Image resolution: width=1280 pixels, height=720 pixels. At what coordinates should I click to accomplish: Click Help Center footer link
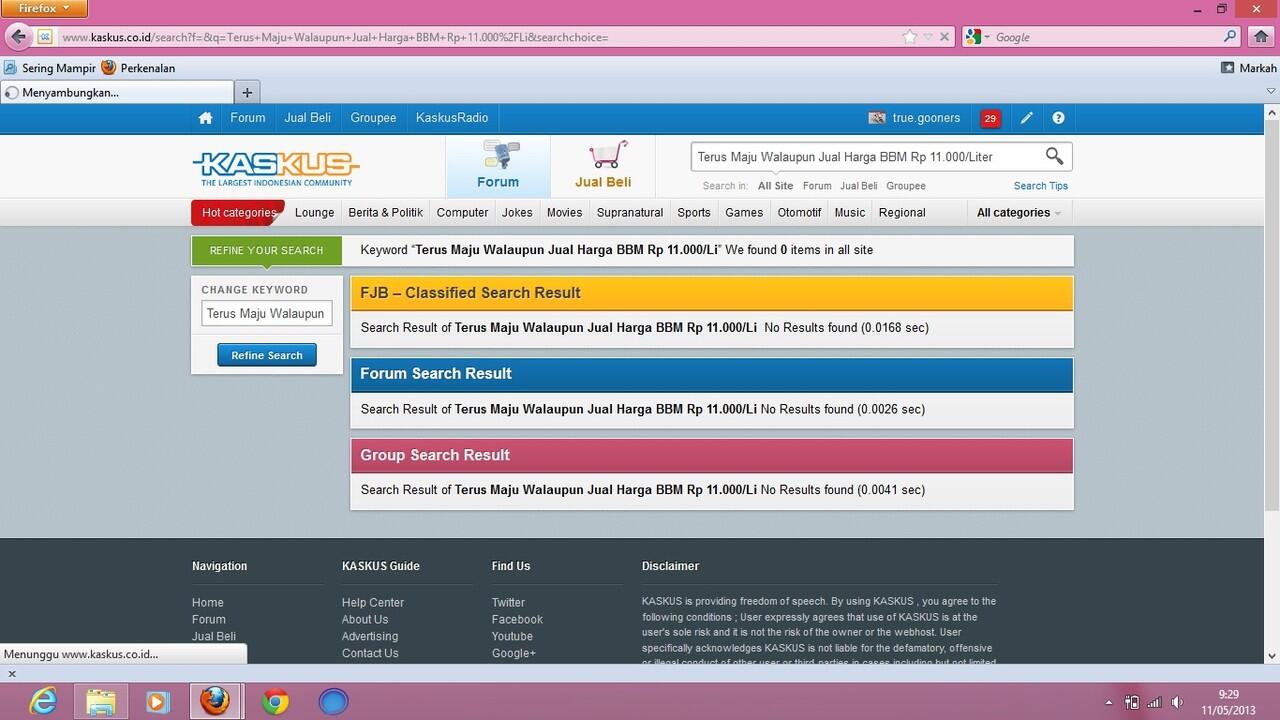[373, 603]
